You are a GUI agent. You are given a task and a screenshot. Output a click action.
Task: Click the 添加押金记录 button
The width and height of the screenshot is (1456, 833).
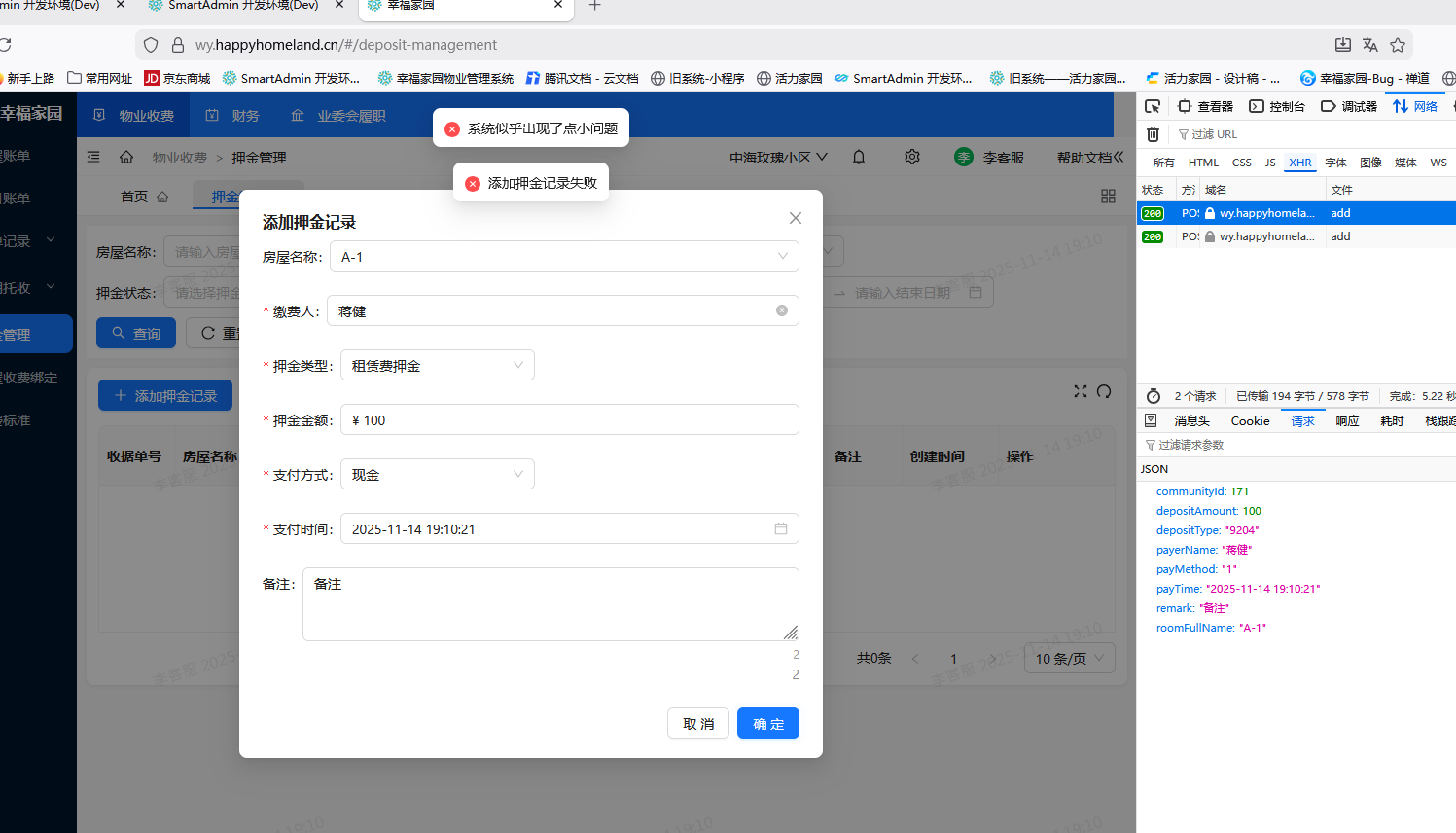pyautogui.click(x=164, y=394)
